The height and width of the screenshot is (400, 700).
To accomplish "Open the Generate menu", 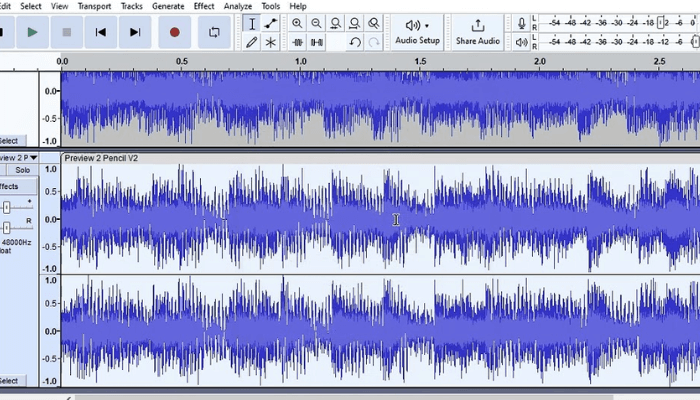I will click(x=168, y=6).
